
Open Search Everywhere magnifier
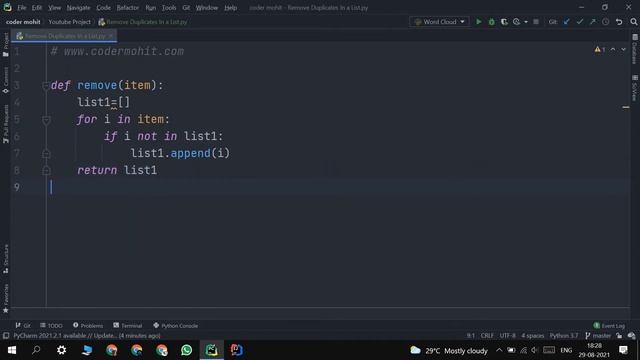point(633,22)
